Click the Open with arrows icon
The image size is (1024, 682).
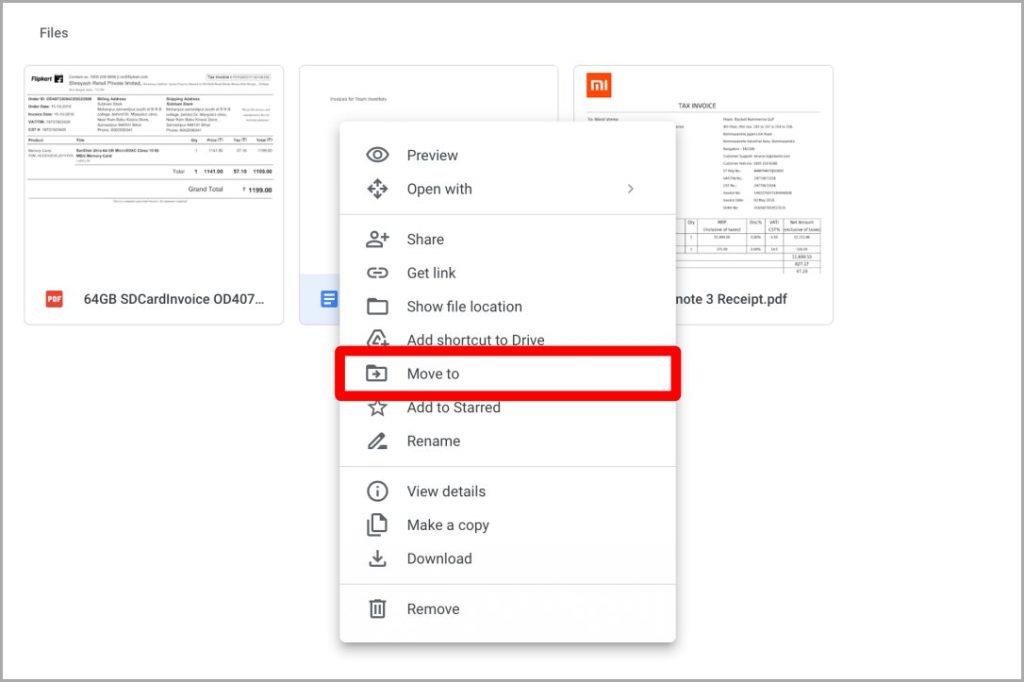tap(377, 189)
